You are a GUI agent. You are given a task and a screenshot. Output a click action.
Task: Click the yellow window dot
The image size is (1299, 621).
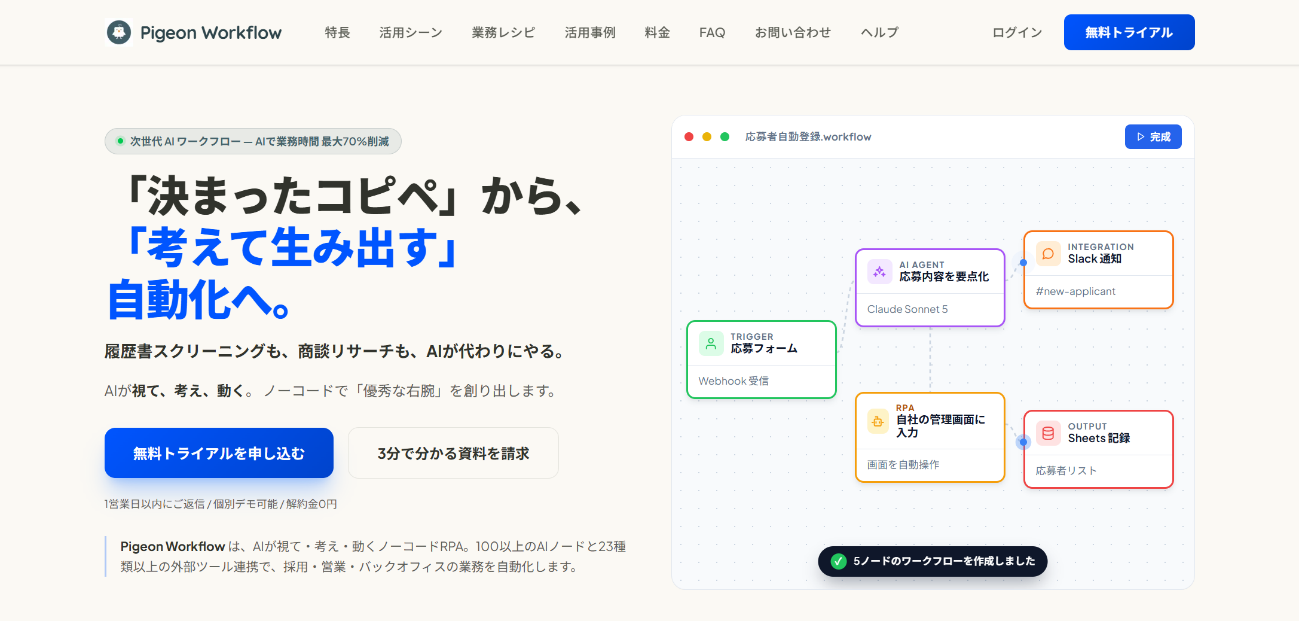(x=707, y=137)
